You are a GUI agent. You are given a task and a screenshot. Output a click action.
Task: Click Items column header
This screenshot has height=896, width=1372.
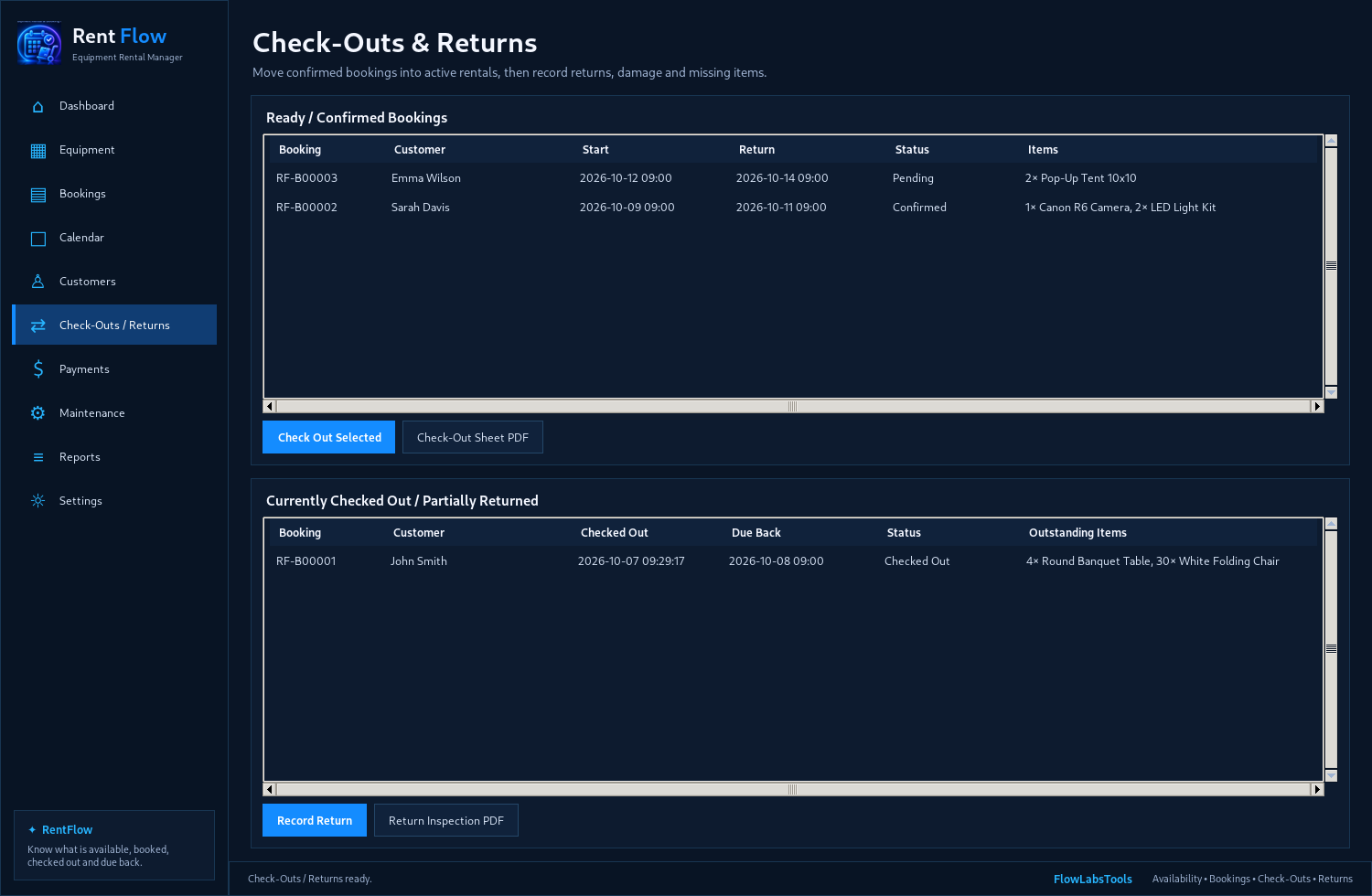[1043, 150]
